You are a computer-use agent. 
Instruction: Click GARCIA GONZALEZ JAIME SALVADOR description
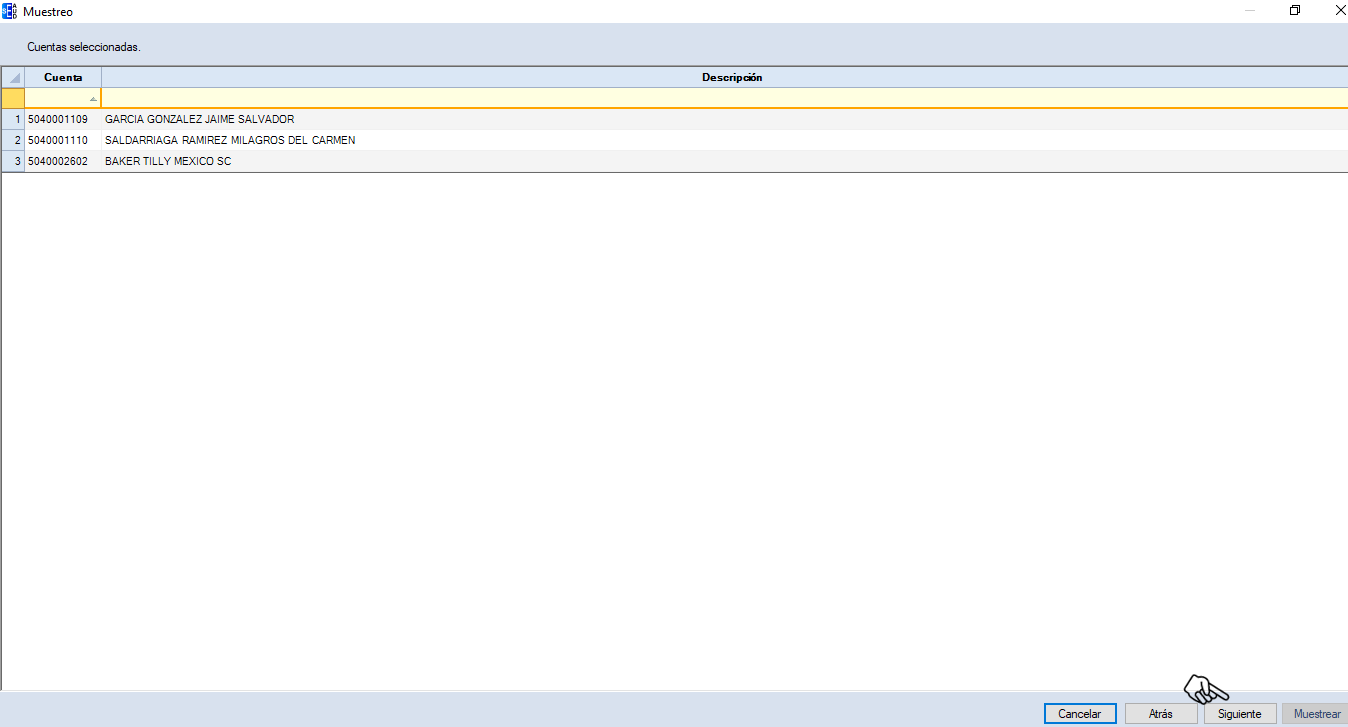point(199,120)
